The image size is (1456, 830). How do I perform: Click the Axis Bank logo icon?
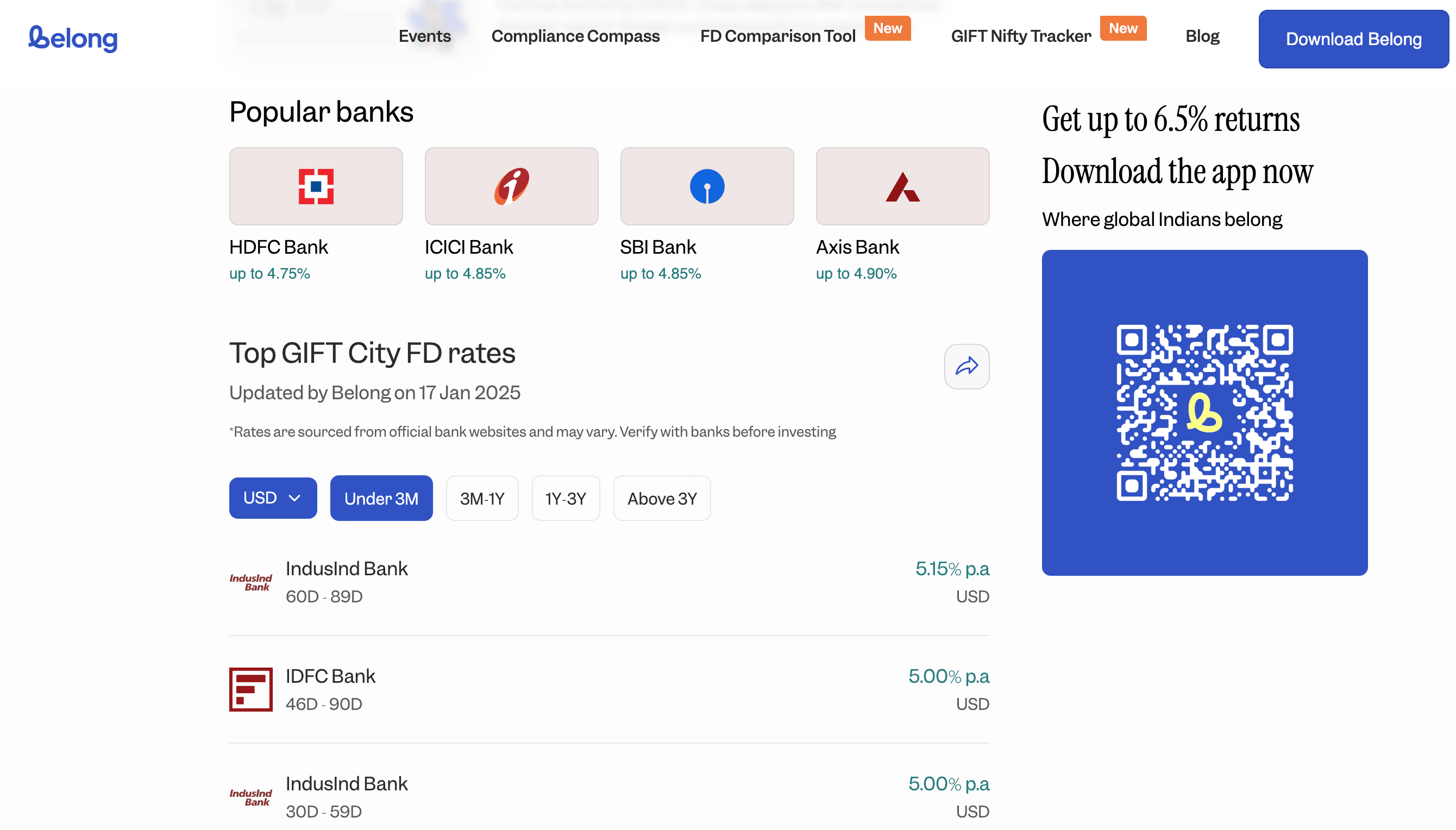[902, 186]
